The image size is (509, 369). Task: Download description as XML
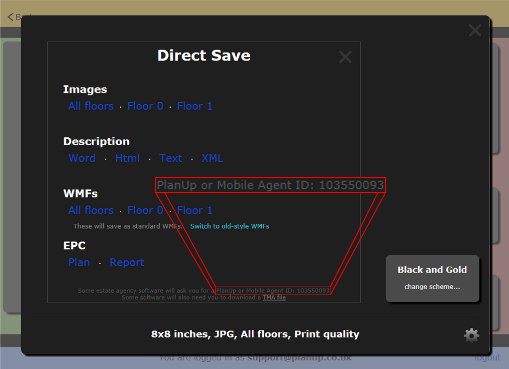212,158
